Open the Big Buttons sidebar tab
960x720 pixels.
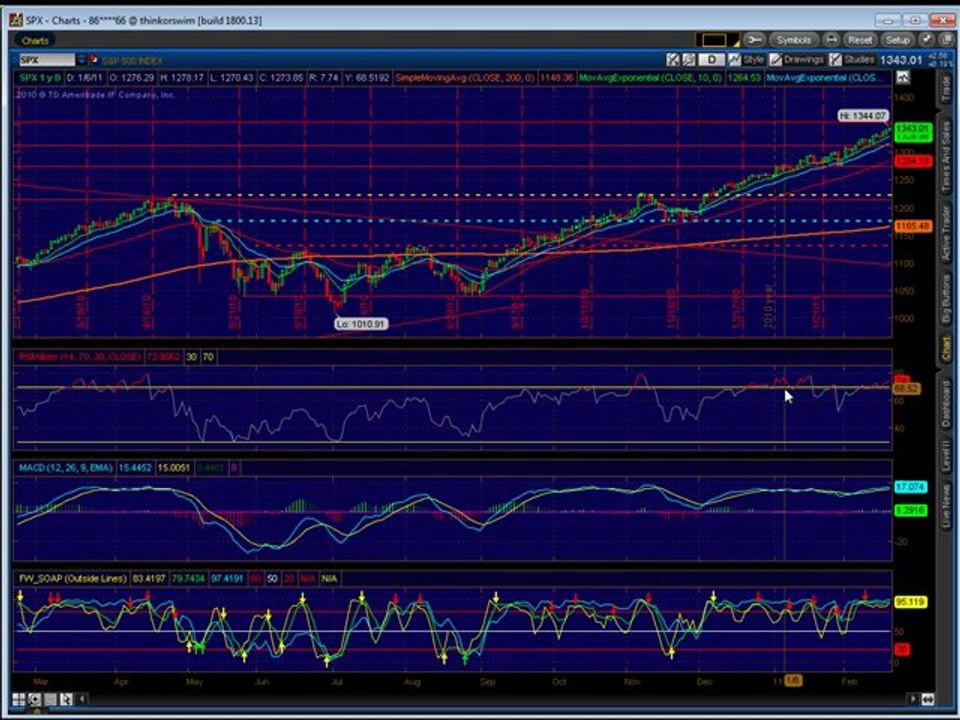click(x=946, y=298)
